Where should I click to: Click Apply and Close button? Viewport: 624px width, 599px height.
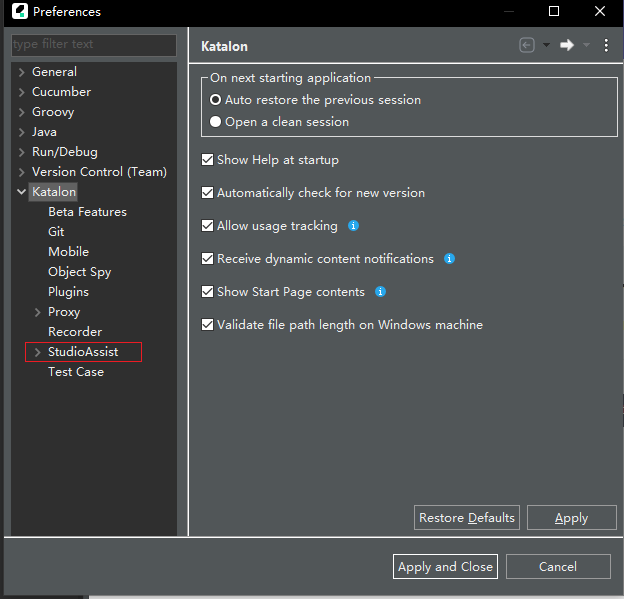[445, 566]
